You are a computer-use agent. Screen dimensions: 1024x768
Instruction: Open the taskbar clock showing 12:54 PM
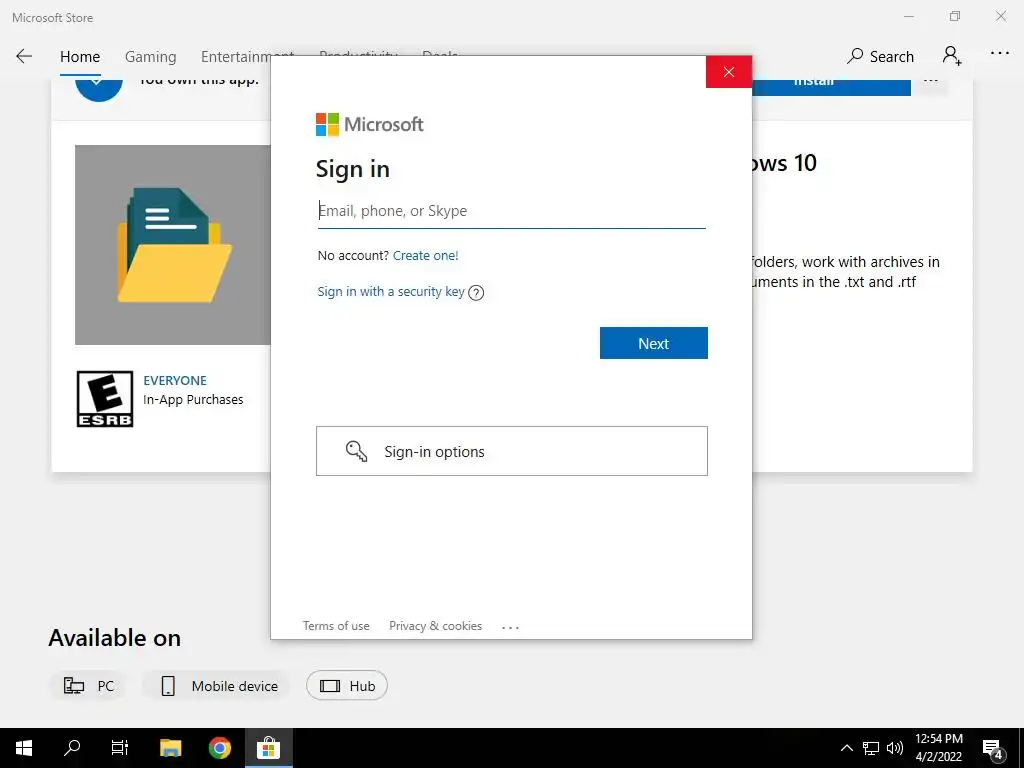point(938,748)
